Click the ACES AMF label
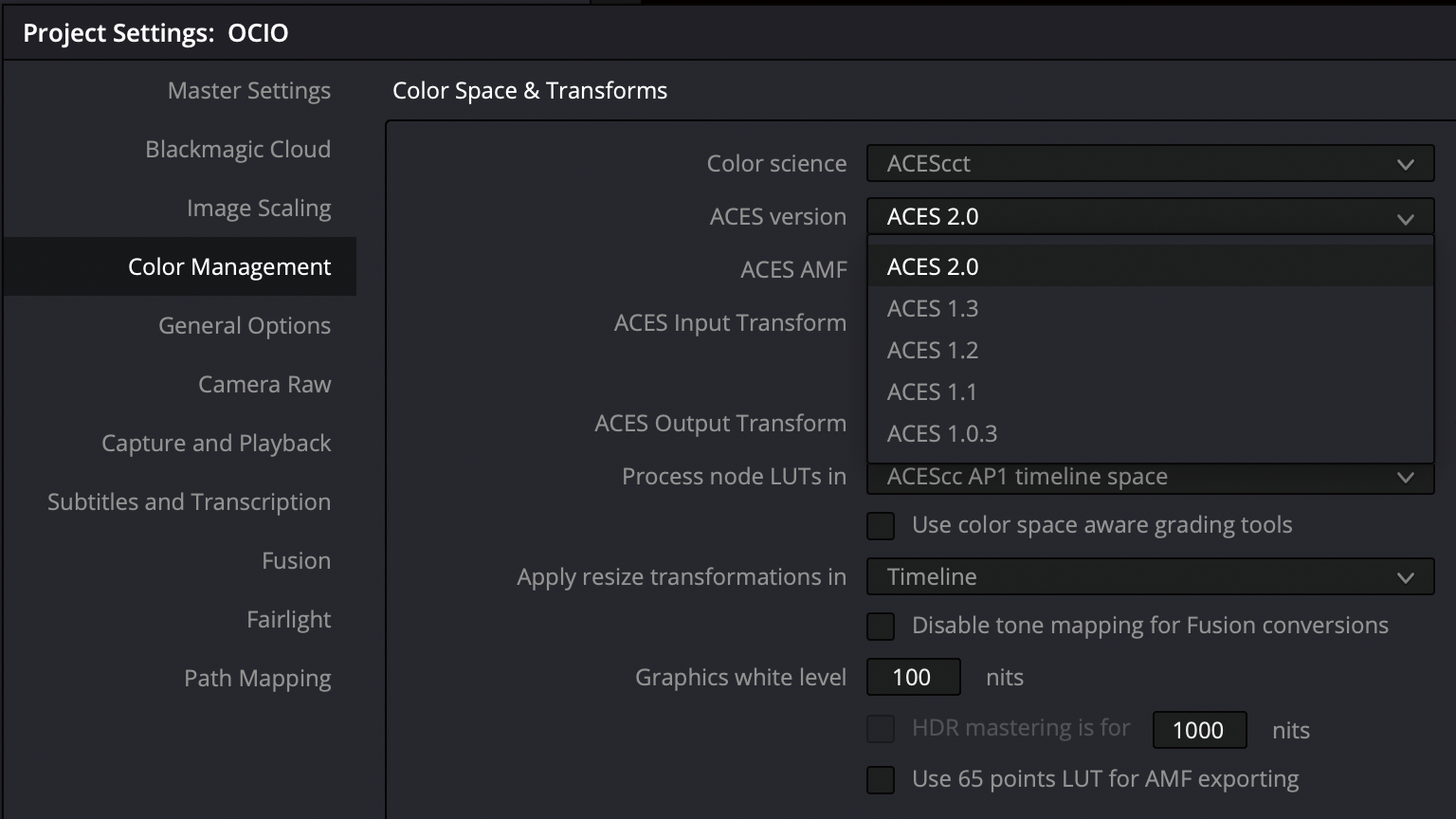Image resolution: width=1456 pixels, height=819 pixels. [793, 269]
